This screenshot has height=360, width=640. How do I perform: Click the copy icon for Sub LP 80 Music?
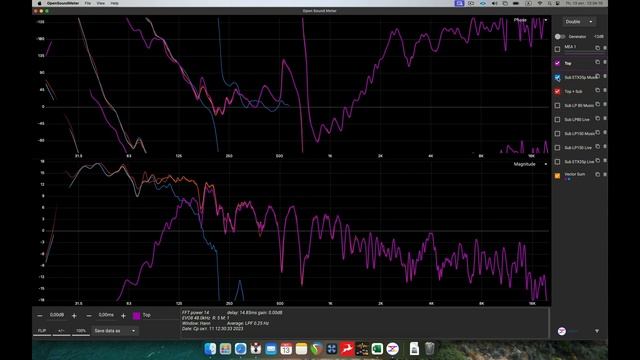[x=598, y=104]
